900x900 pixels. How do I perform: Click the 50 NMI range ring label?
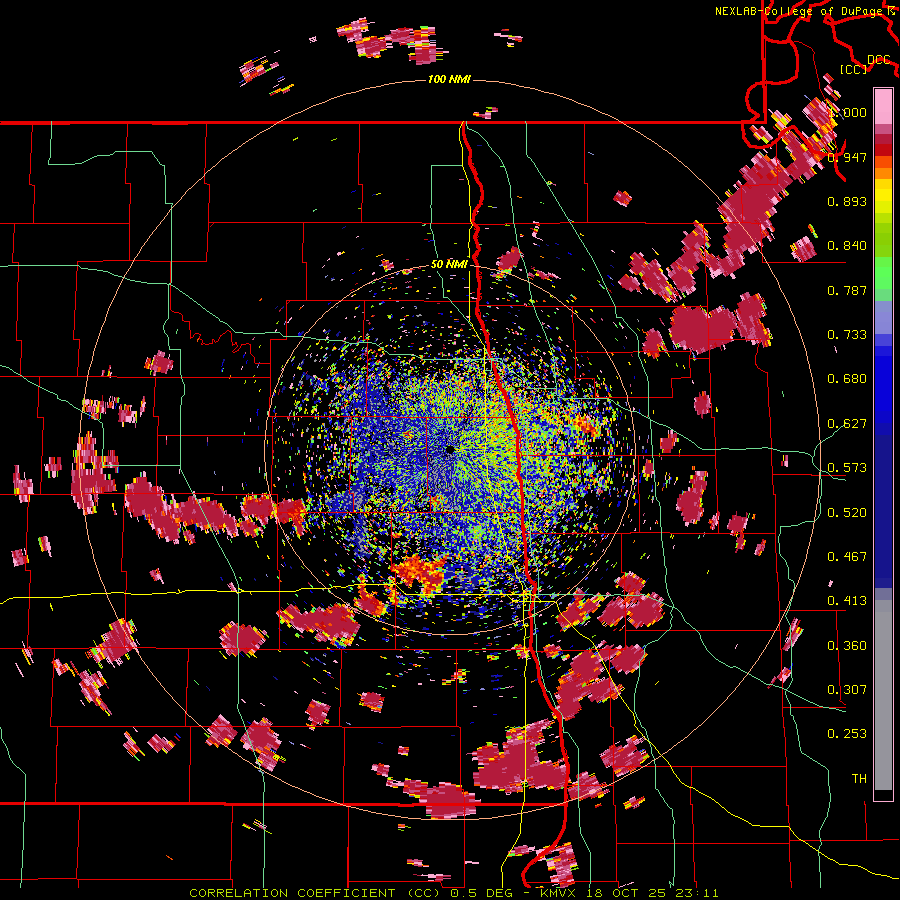tap(449, 264)
